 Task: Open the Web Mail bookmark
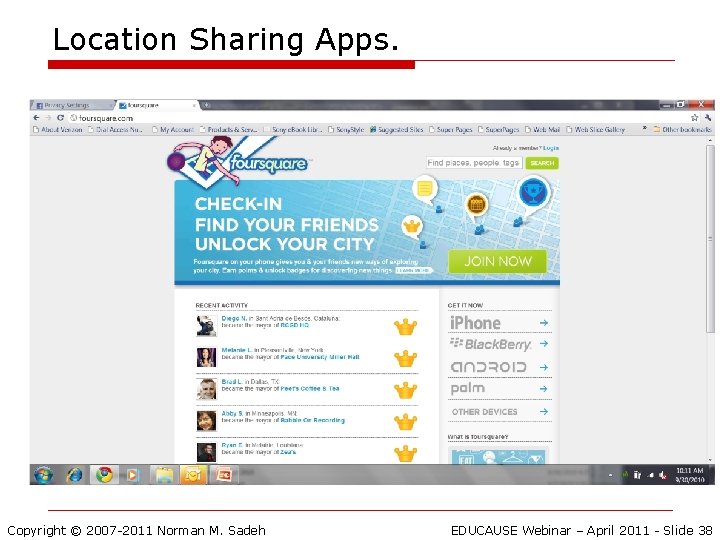[x=542, y=129]
